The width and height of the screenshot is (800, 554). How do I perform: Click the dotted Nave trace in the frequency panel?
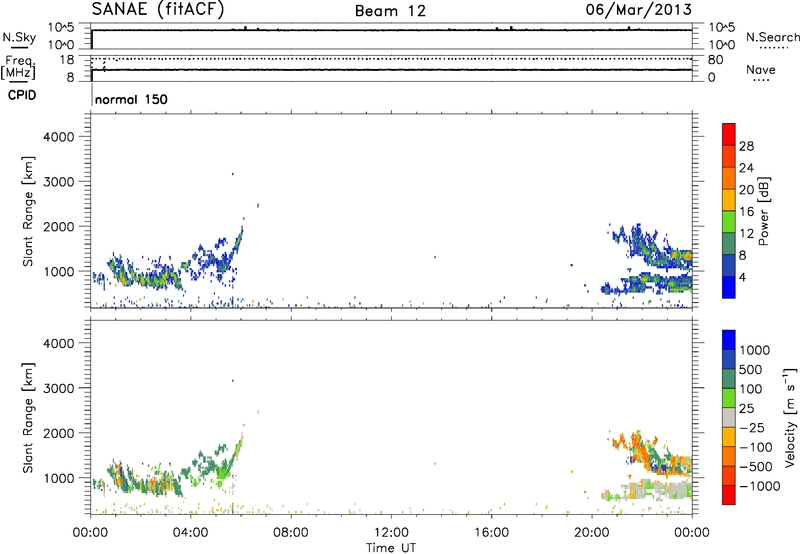[391, 59]
